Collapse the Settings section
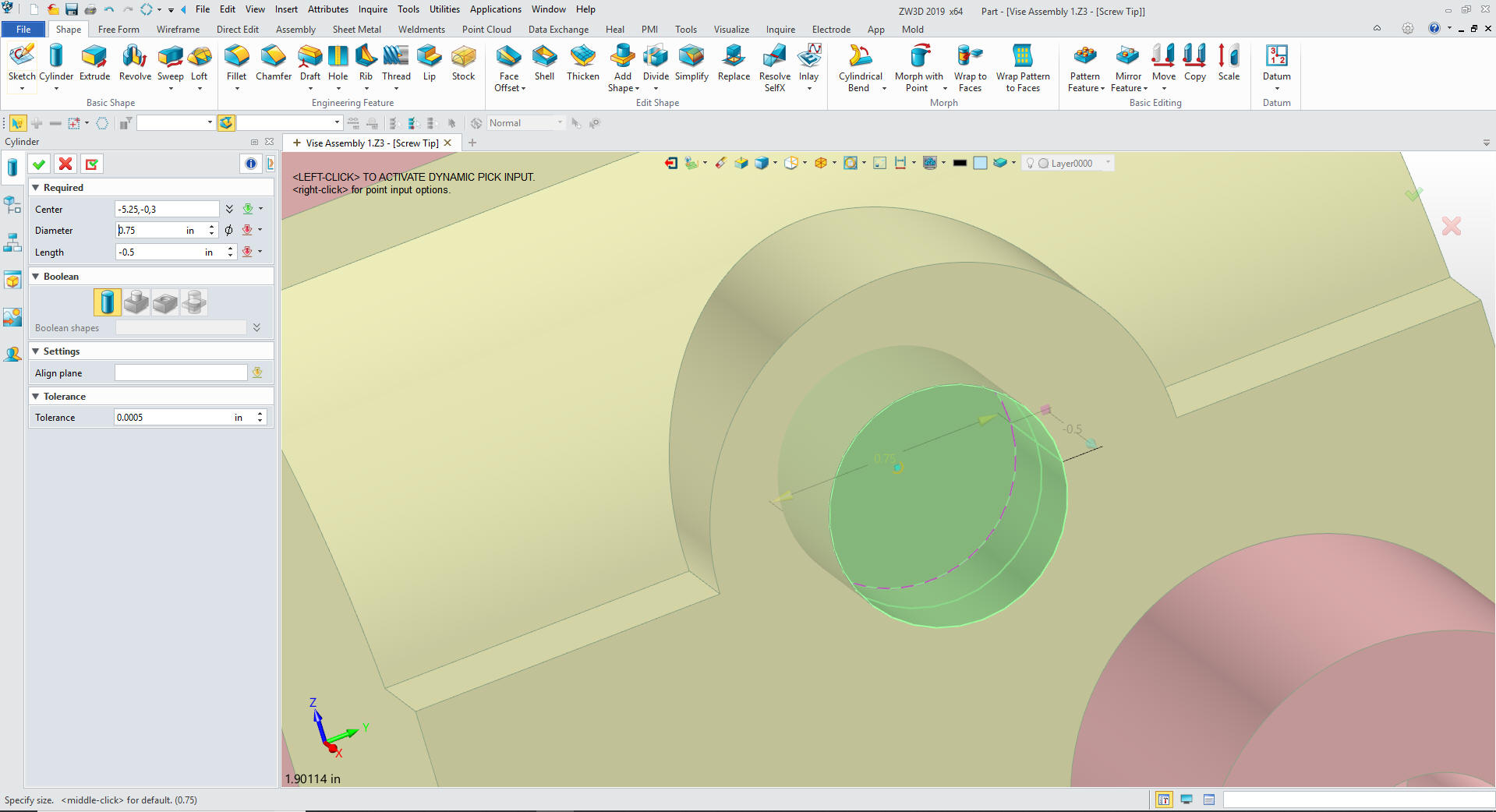 click(x=35, y=351)
